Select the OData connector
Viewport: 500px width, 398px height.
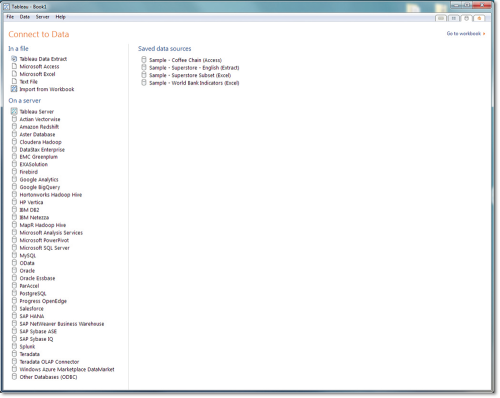coord(27,263)
